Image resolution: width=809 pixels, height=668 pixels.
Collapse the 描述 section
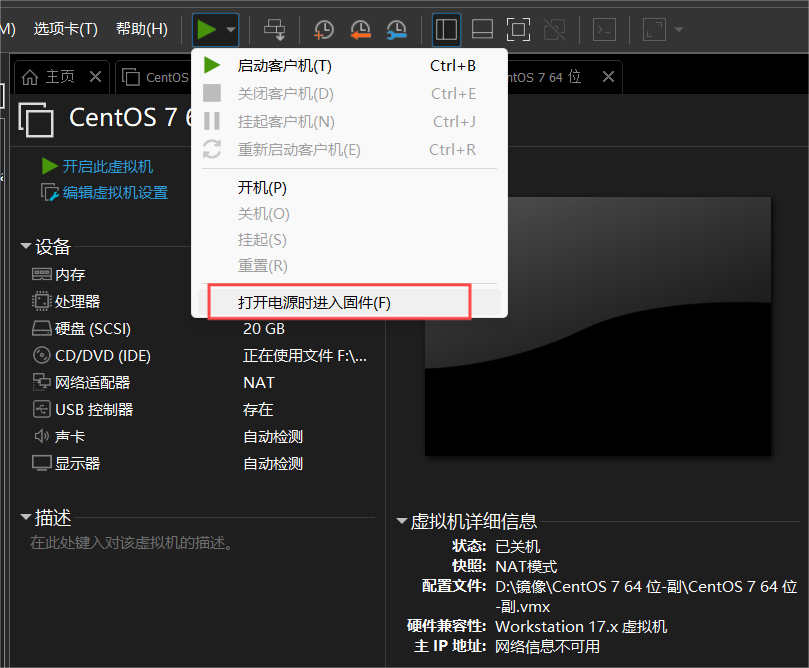point(26,516)
